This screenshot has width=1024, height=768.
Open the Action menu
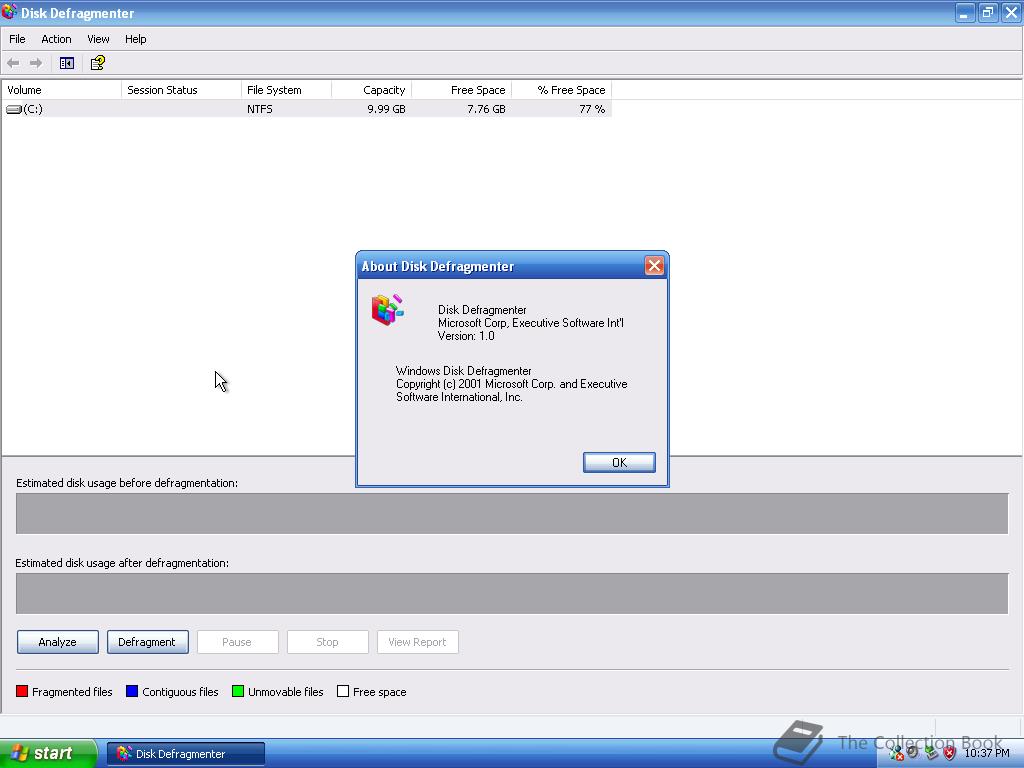[56, 39]
